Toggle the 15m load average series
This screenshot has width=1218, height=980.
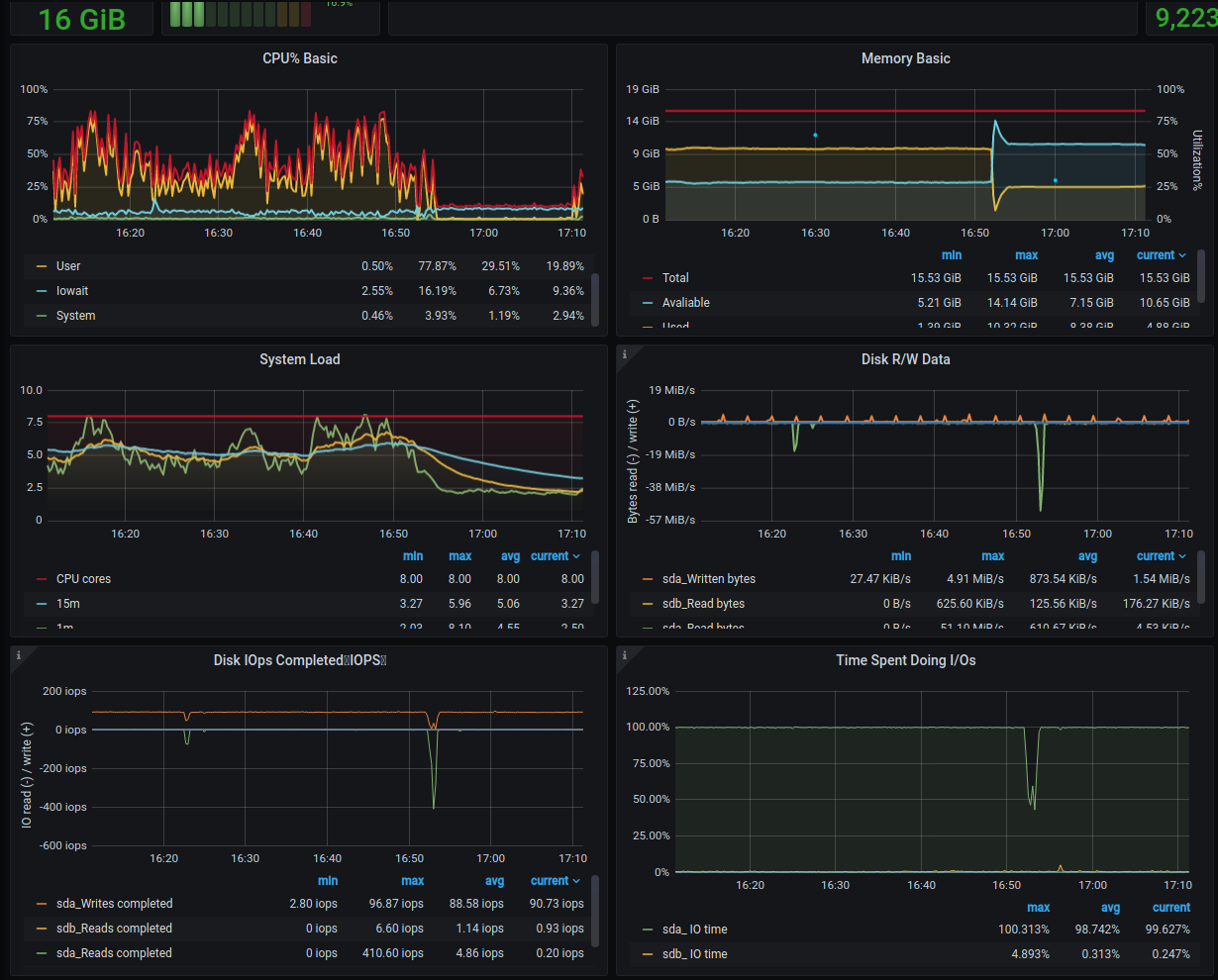[x=62, y=603]
